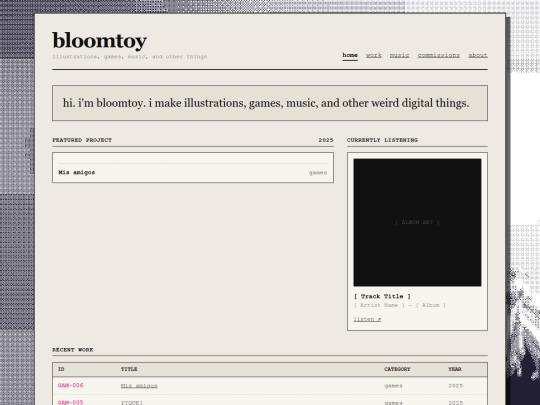Select the [ Track Title ] text
540x405 pixels.
(382, 296)
